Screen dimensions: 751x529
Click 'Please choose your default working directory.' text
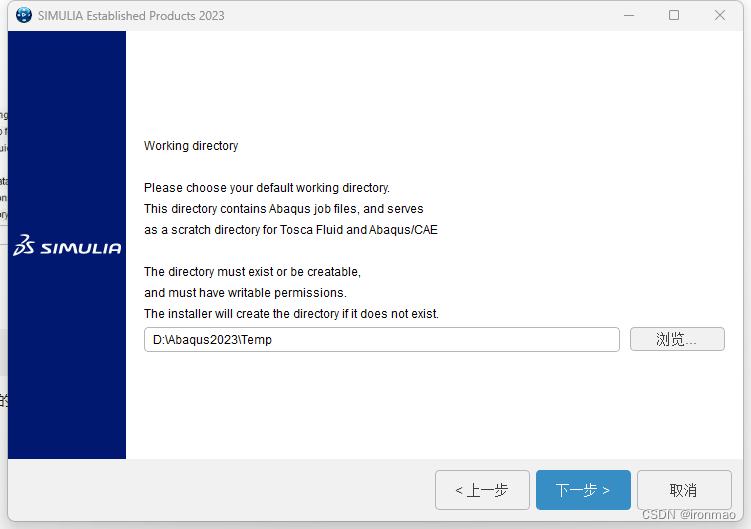click(267, 188)
